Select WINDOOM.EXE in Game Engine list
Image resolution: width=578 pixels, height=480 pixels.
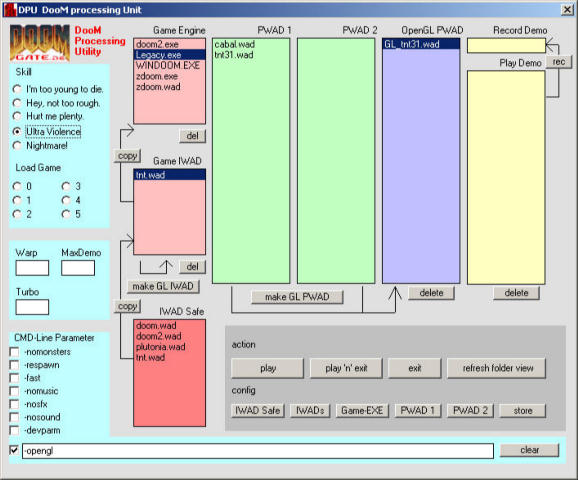170,66
